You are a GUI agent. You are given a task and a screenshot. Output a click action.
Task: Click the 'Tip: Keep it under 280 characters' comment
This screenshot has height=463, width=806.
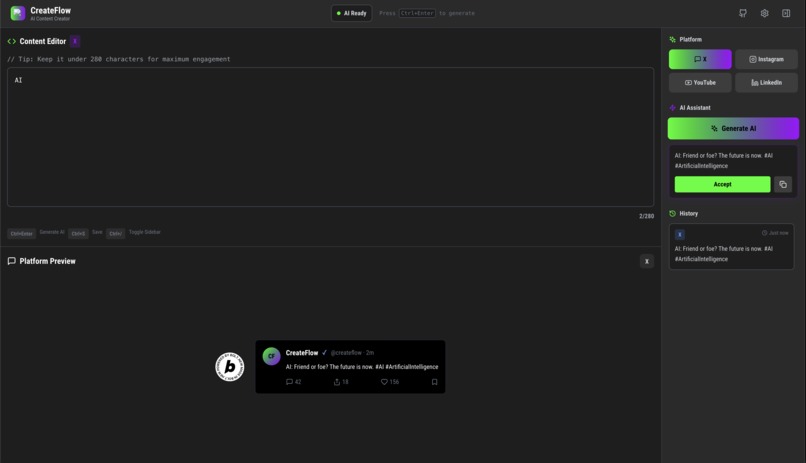click(119, 59)
